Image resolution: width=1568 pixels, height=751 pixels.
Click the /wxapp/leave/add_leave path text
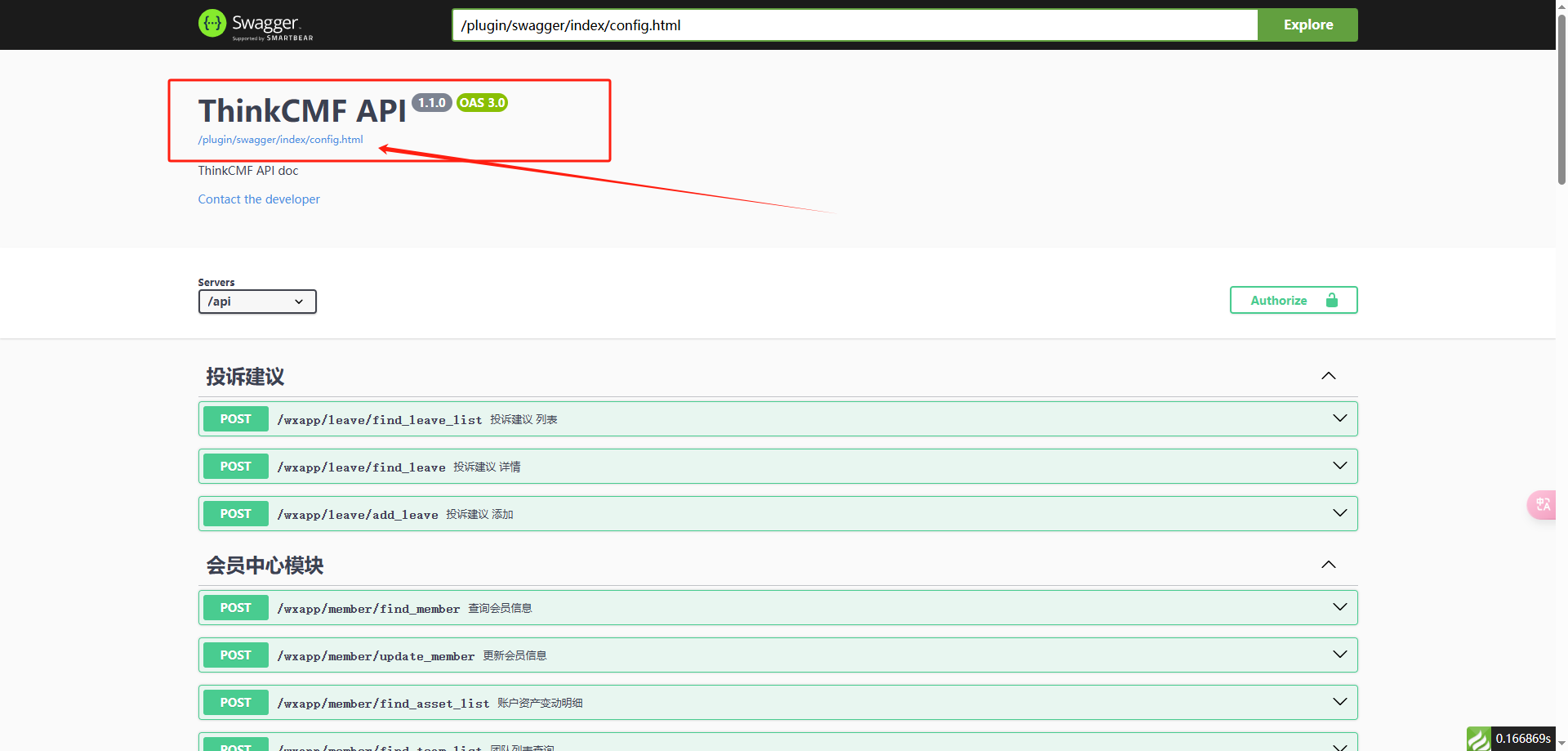(x=358, y=515)
